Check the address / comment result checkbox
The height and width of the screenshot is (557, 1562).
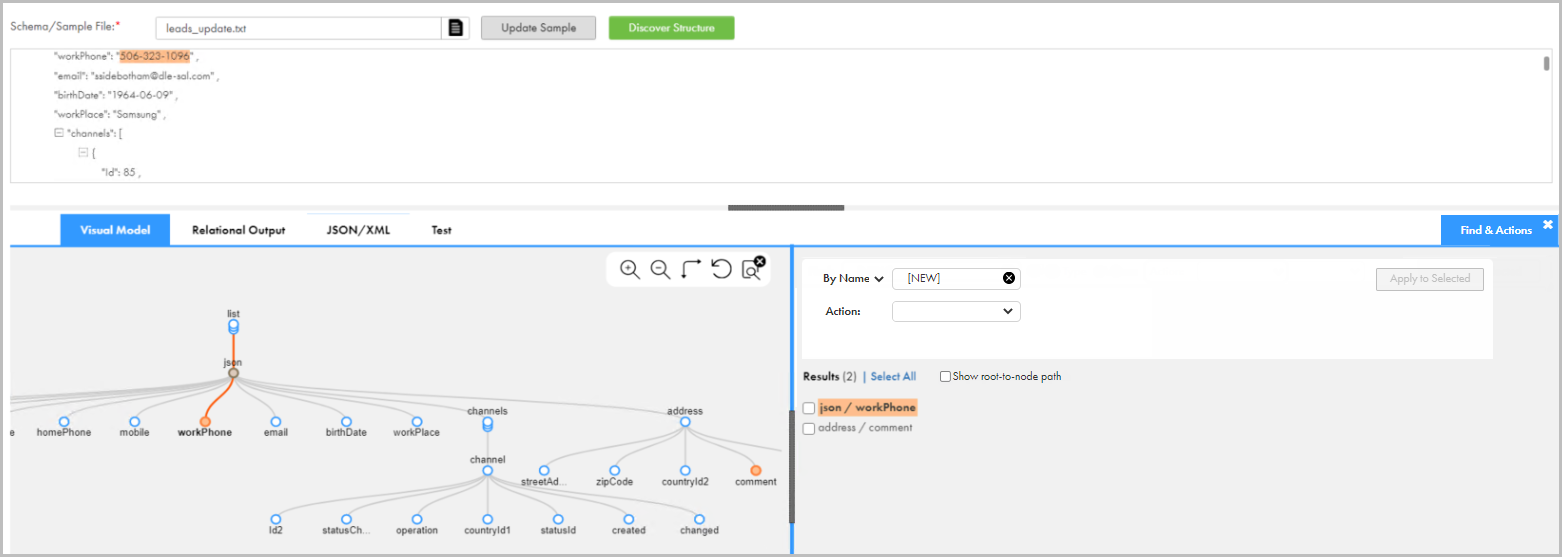click(809, 428)
